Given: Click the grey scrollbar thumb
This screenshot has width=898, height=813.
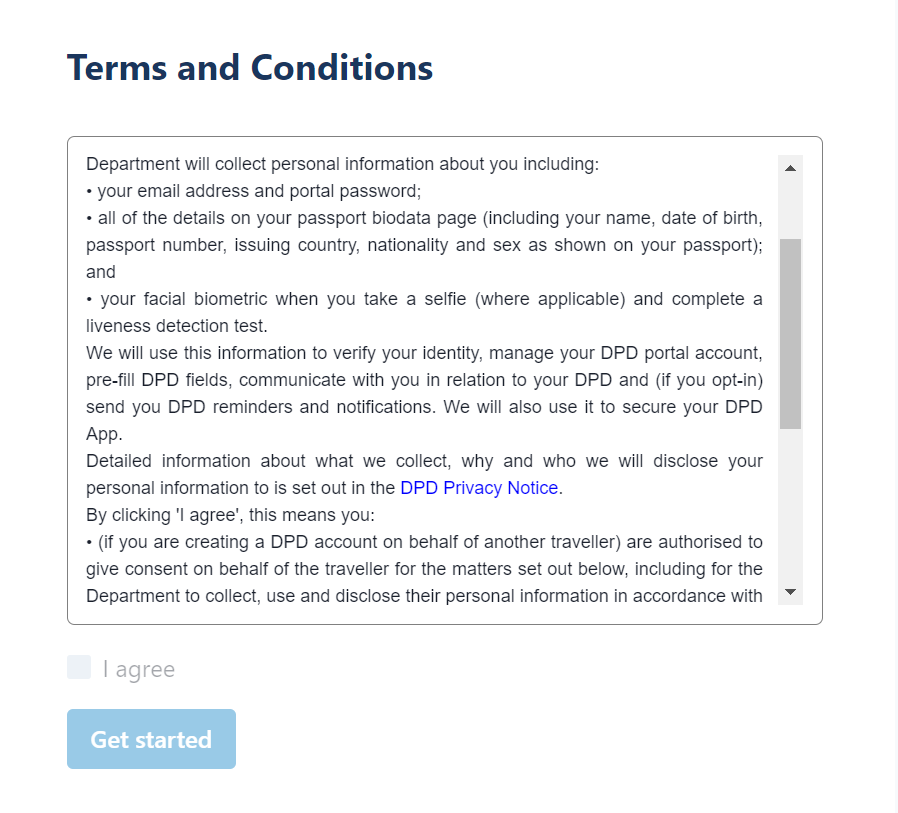Looking at the screenshot, I should [x=790, y=334].
